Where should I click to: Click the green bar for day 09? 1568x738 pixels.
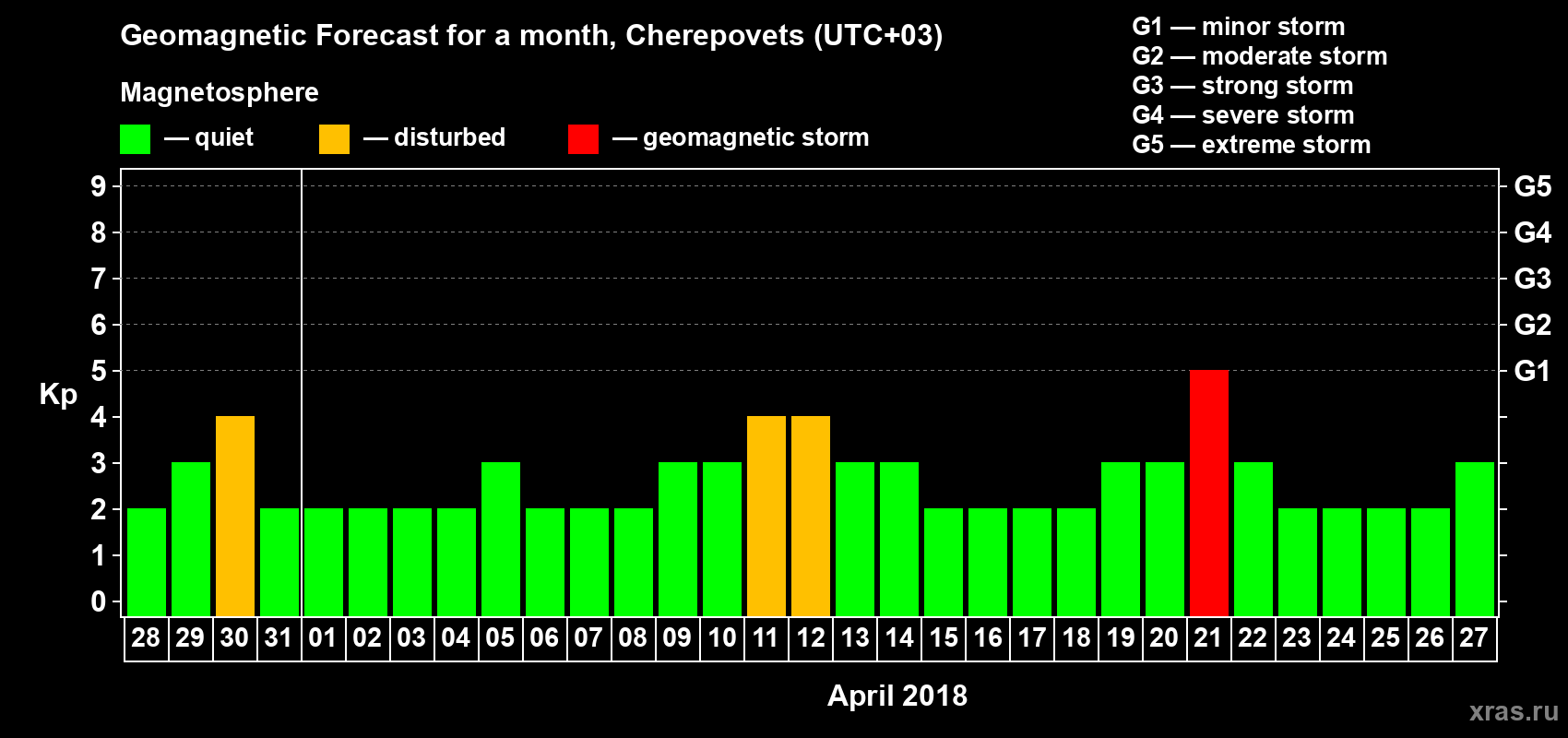[x=678, y=539]
